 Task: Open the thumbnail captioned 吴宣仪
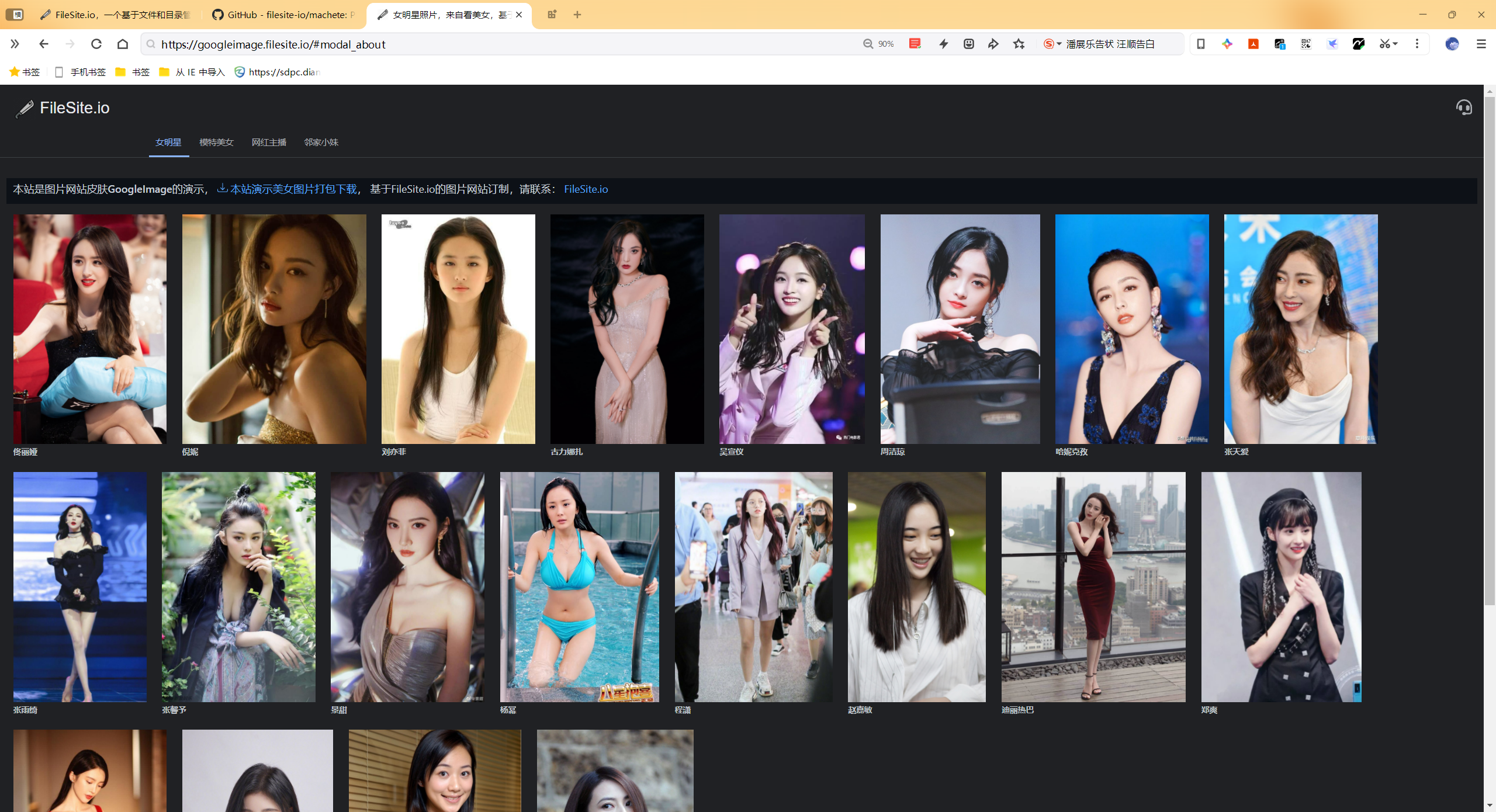pos(792,329)
